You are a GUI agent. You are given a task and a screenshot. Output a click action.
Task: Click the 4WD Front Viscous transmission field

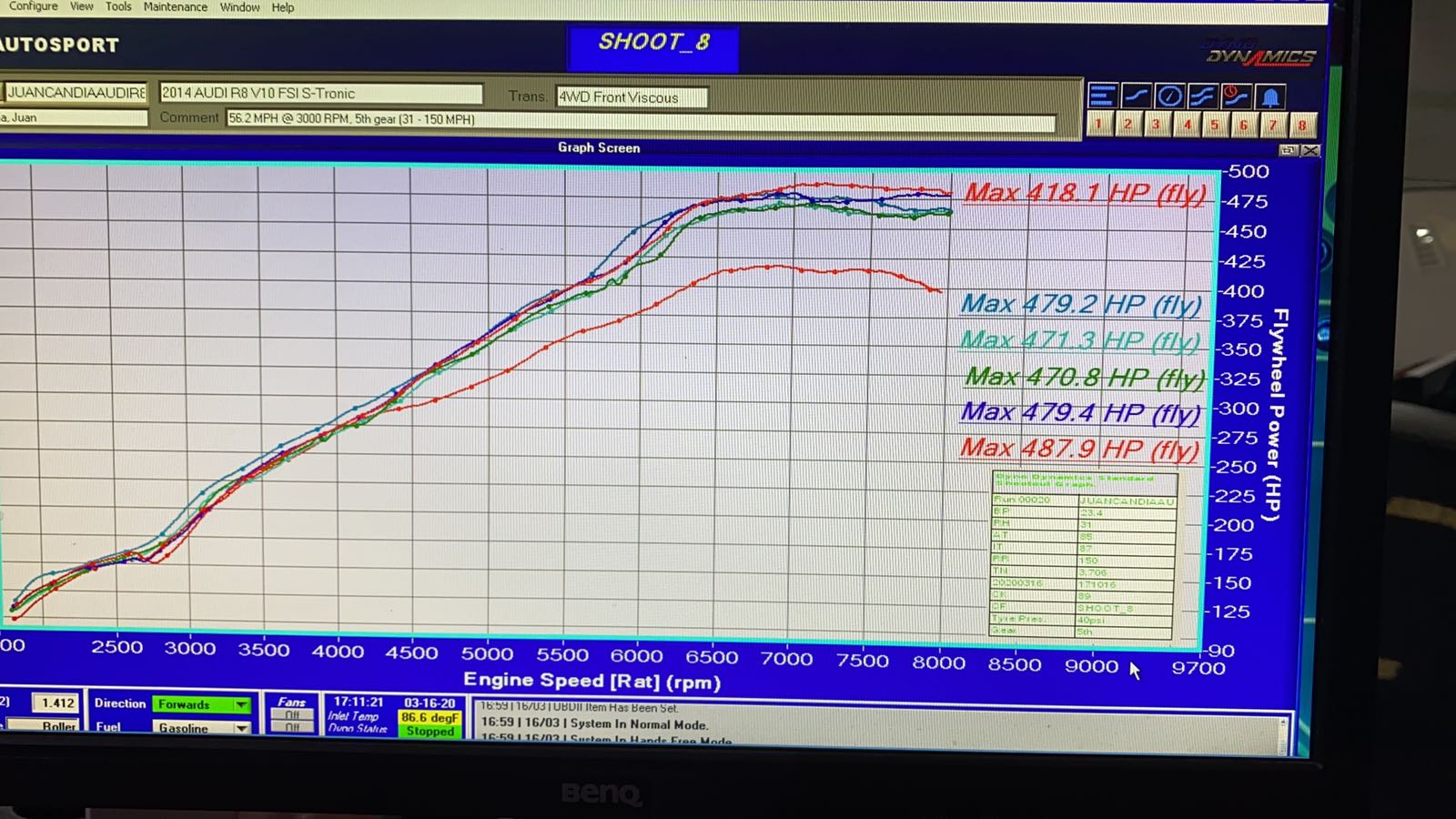tap(632, 96)
